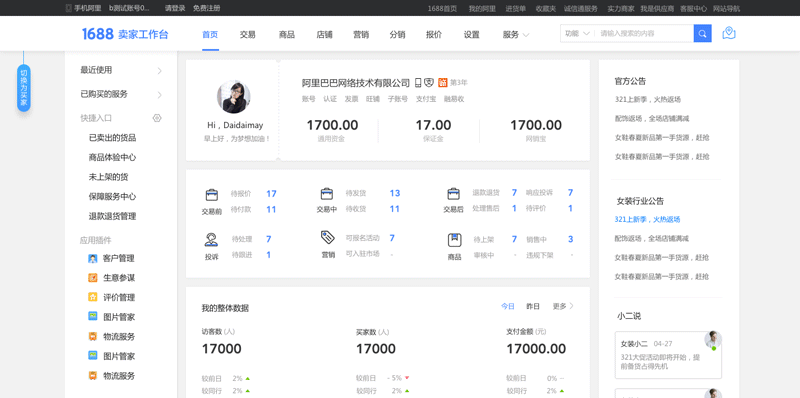This screenshot has width=800, height=398.
Task: Click the 评价管理 star icon
Action: (92, 297)
